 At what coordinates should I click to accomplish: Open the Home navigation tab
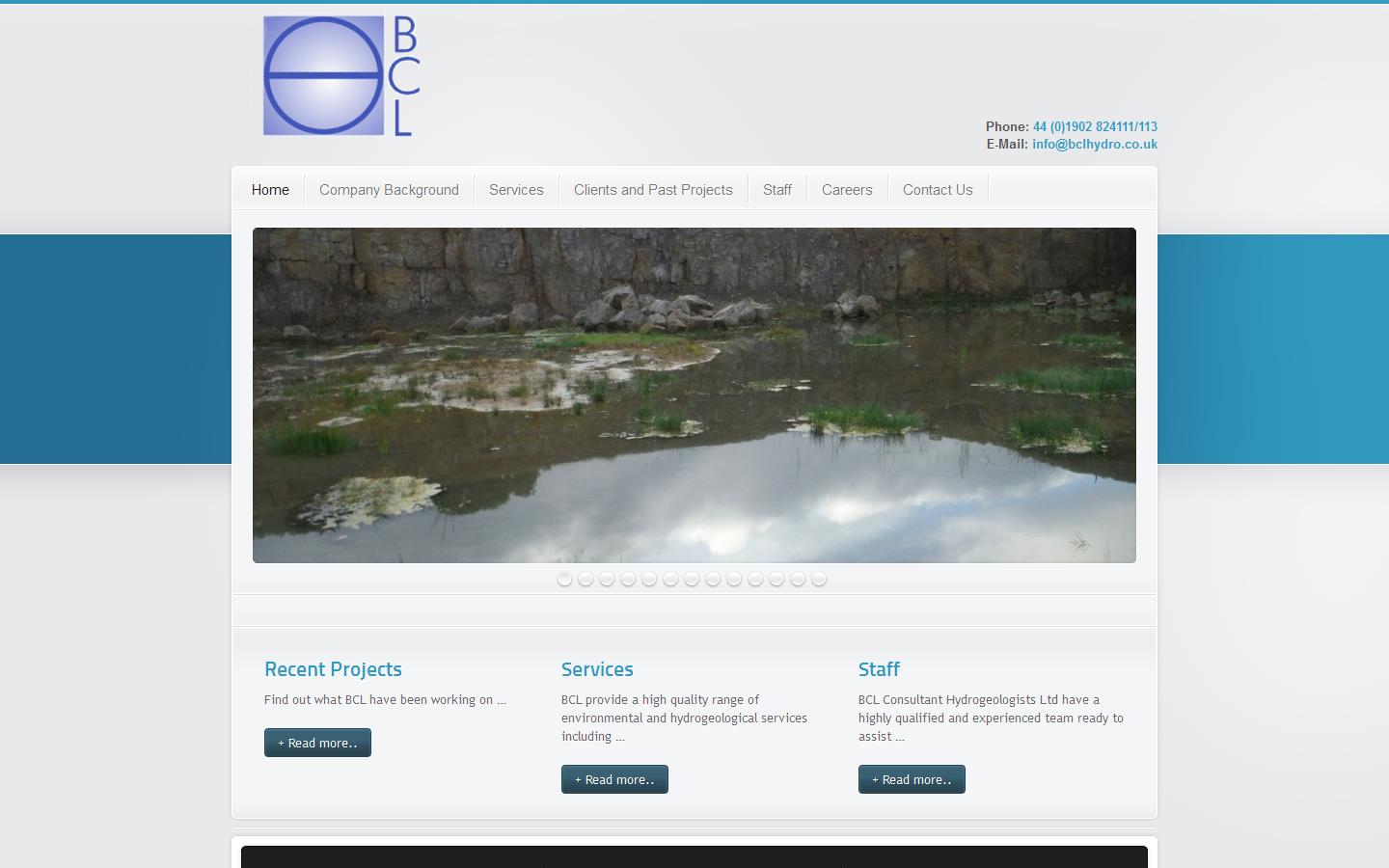click(270, 190)
